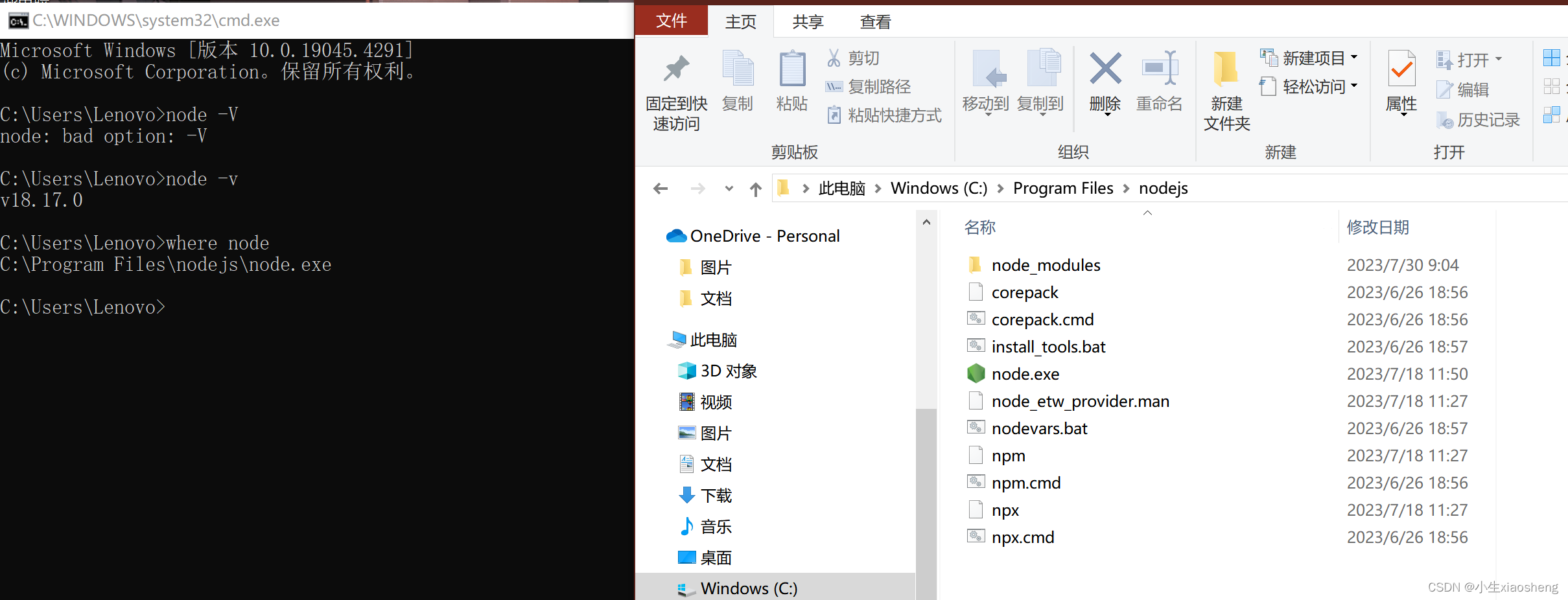Sort files by the Name column header

(979, 227)
